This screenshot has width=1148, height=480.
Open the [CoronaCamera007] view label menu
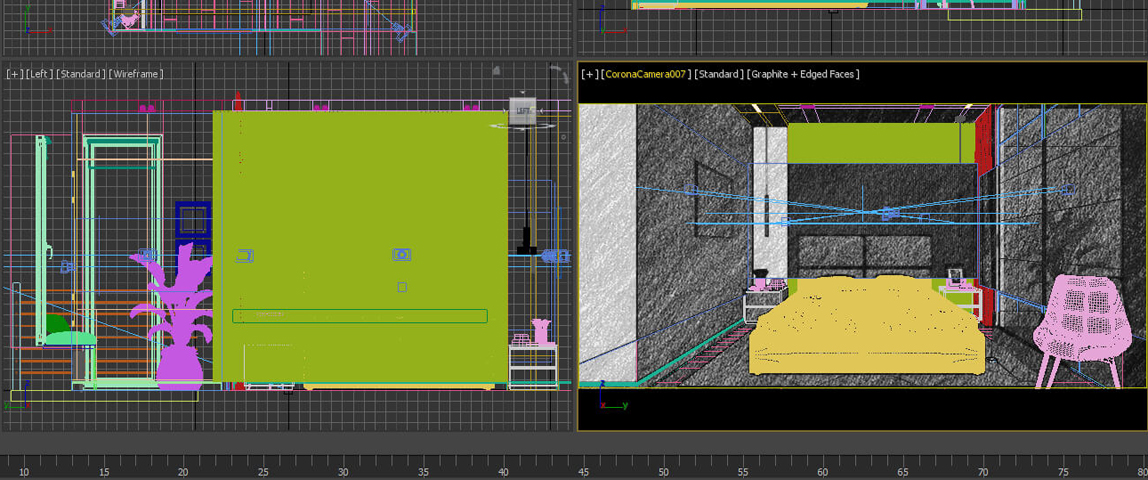pos(645,74)
